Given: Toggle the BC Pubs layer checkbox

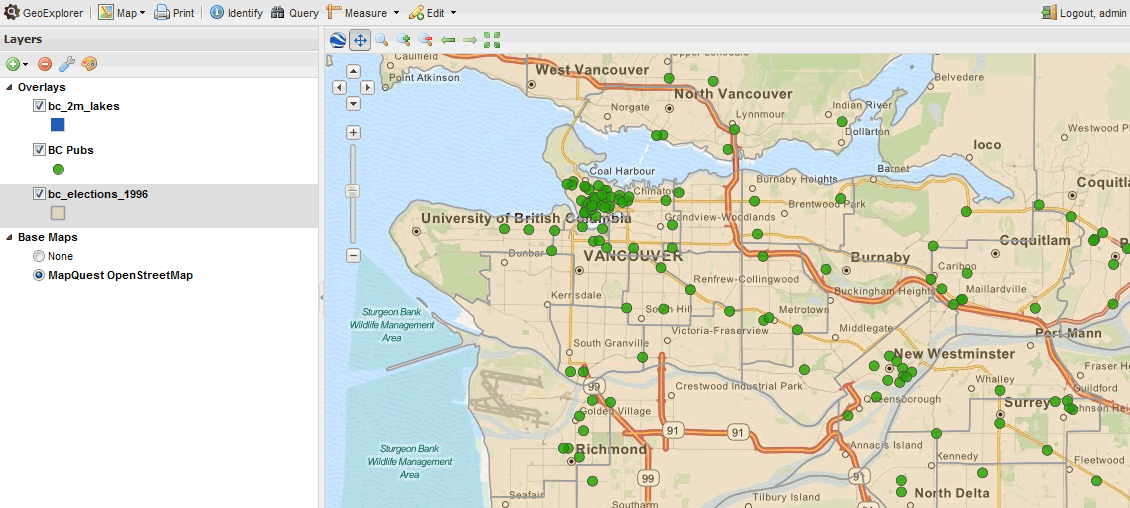Looking at the screenshot, I should (39, 150).
